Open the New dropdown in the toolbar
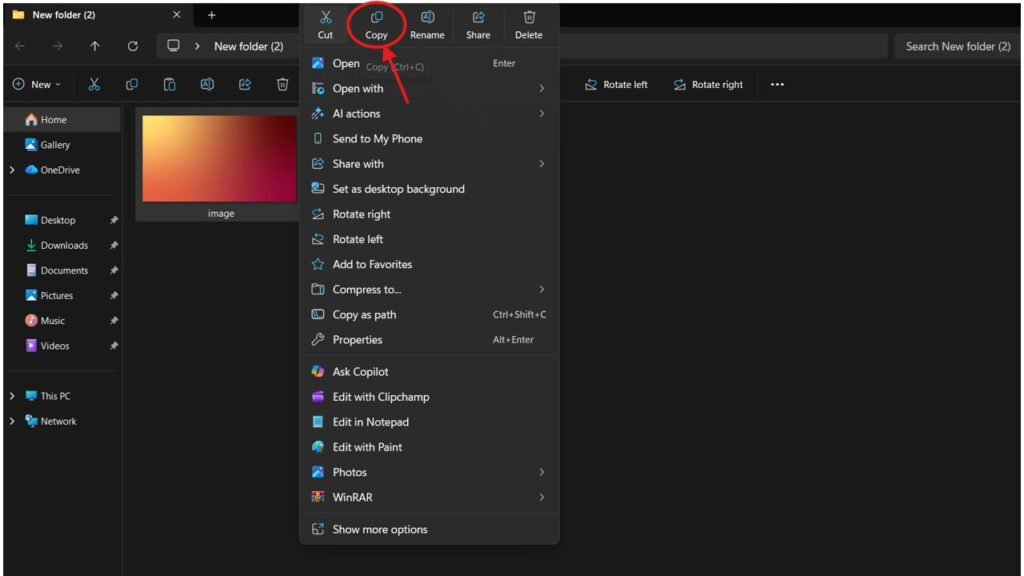This screenshot has width=1024, height=576. 37,85
